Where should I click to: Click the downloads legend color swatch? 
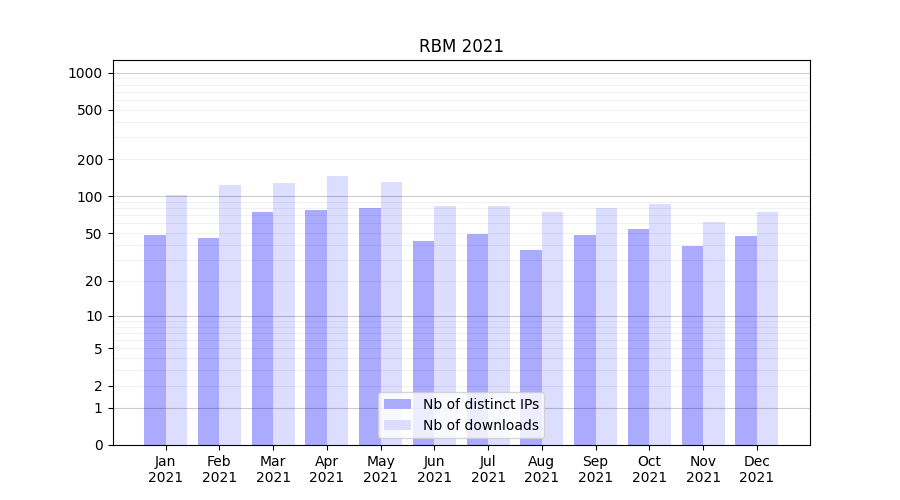[x=397, y=425]
